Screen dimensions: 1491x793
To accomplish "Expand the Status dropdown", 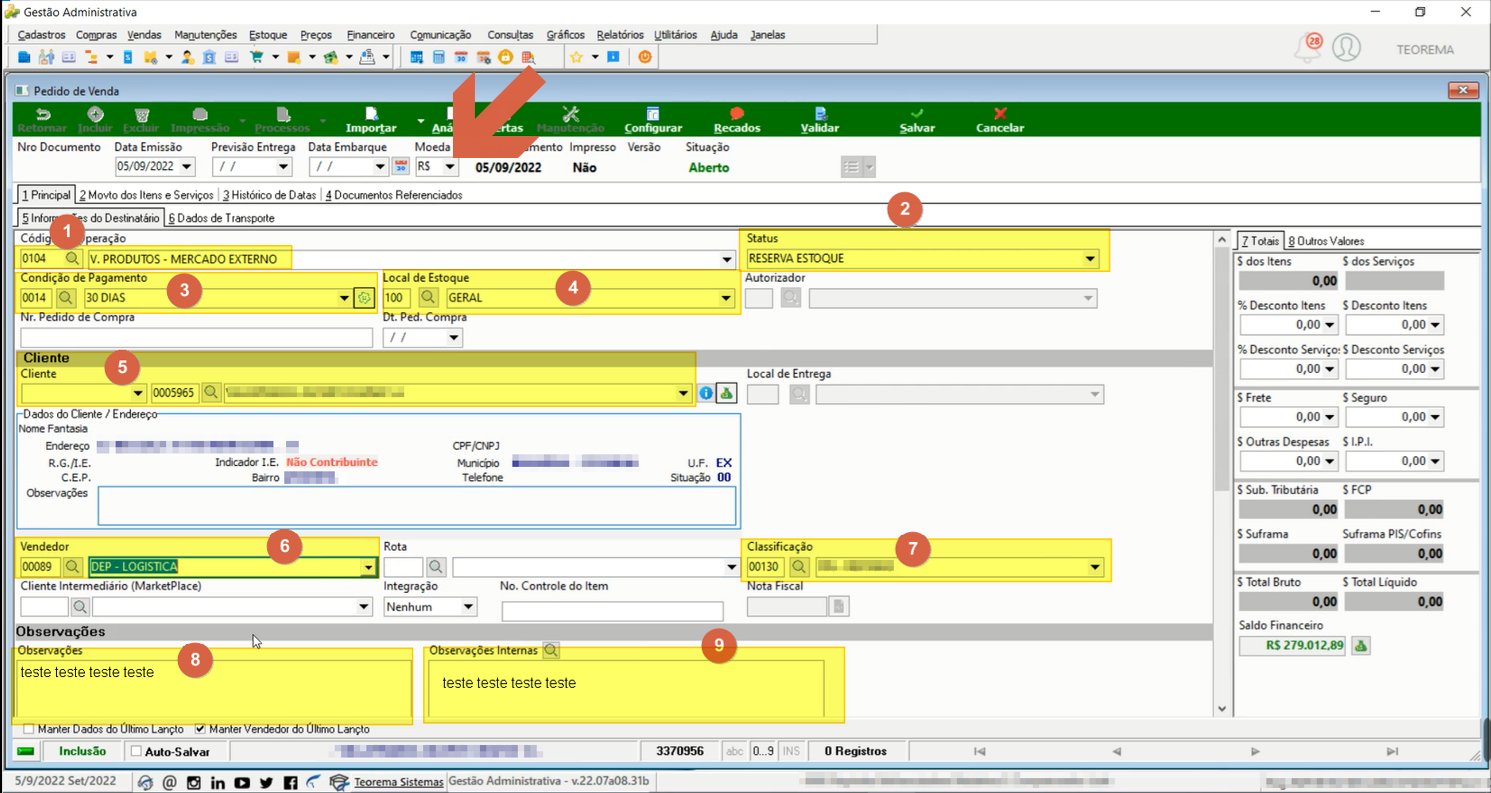I will [1090, 259].
